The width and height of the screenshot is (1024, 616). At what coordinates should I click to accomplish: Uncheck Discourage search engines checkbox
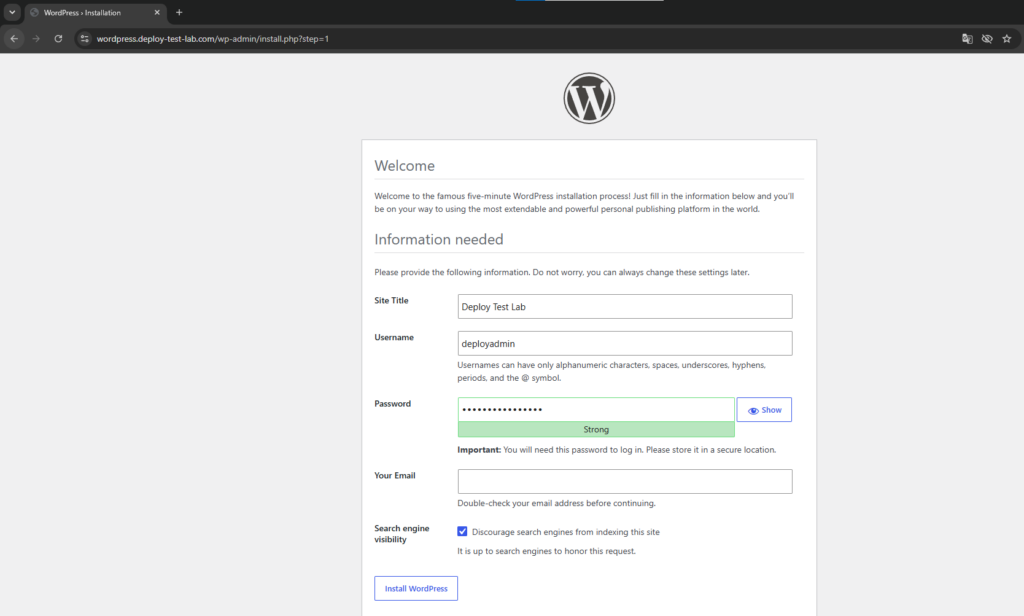[462, 531]
